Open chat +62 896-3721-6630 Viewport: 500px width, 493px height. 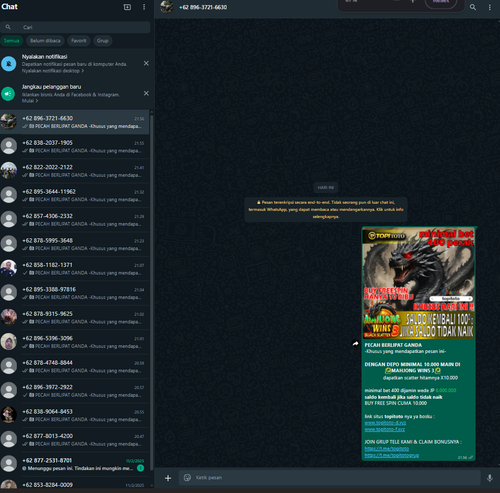pyautogui.click(x=75, y=122)
